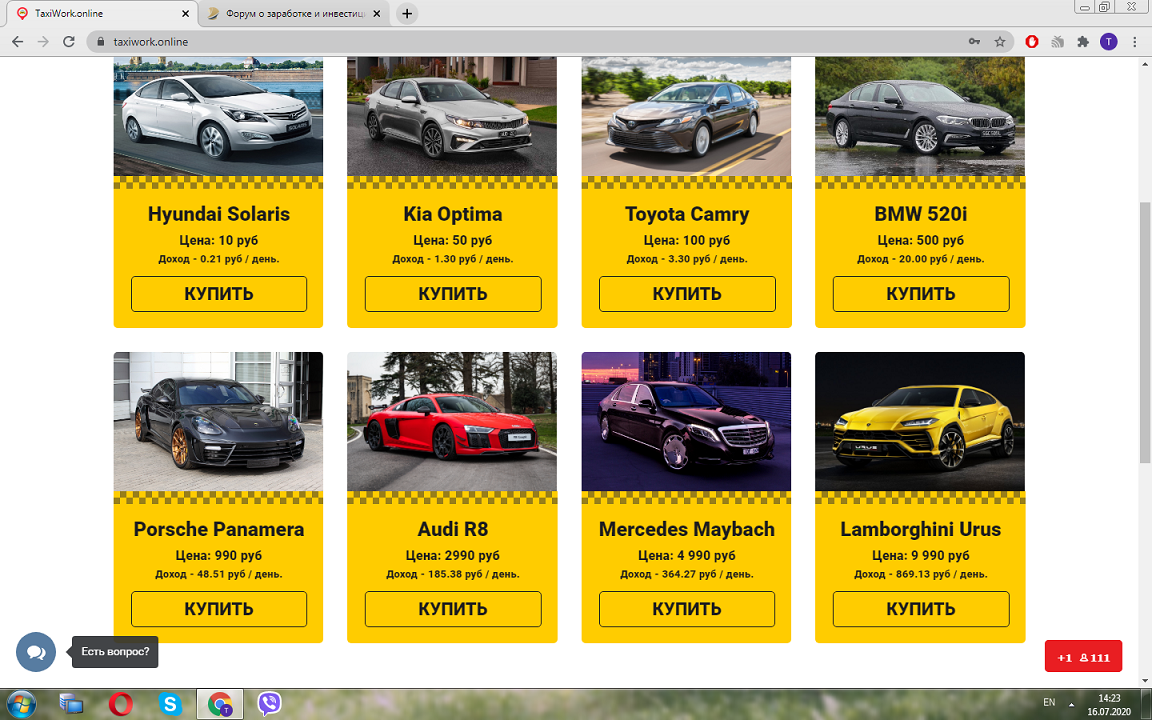Launch Opera from the taskbar
This screenshot has width=1152, height=720.
[120, 704]
